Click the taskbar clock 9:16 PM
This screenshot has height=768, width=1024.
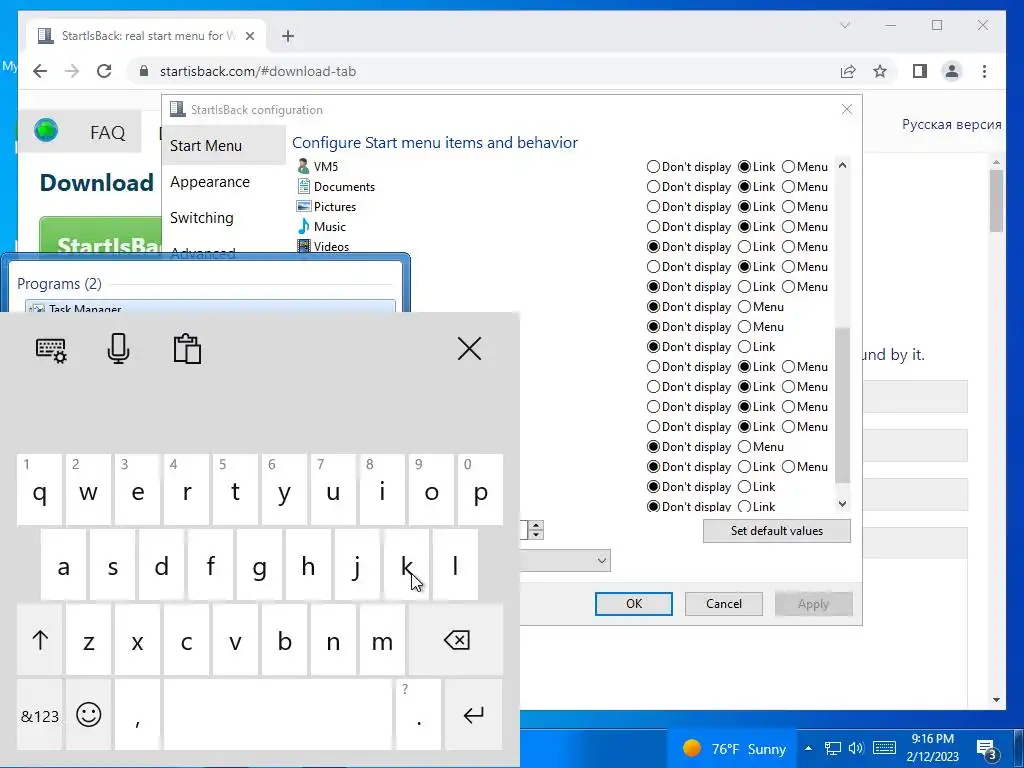(x=933, y=748)
